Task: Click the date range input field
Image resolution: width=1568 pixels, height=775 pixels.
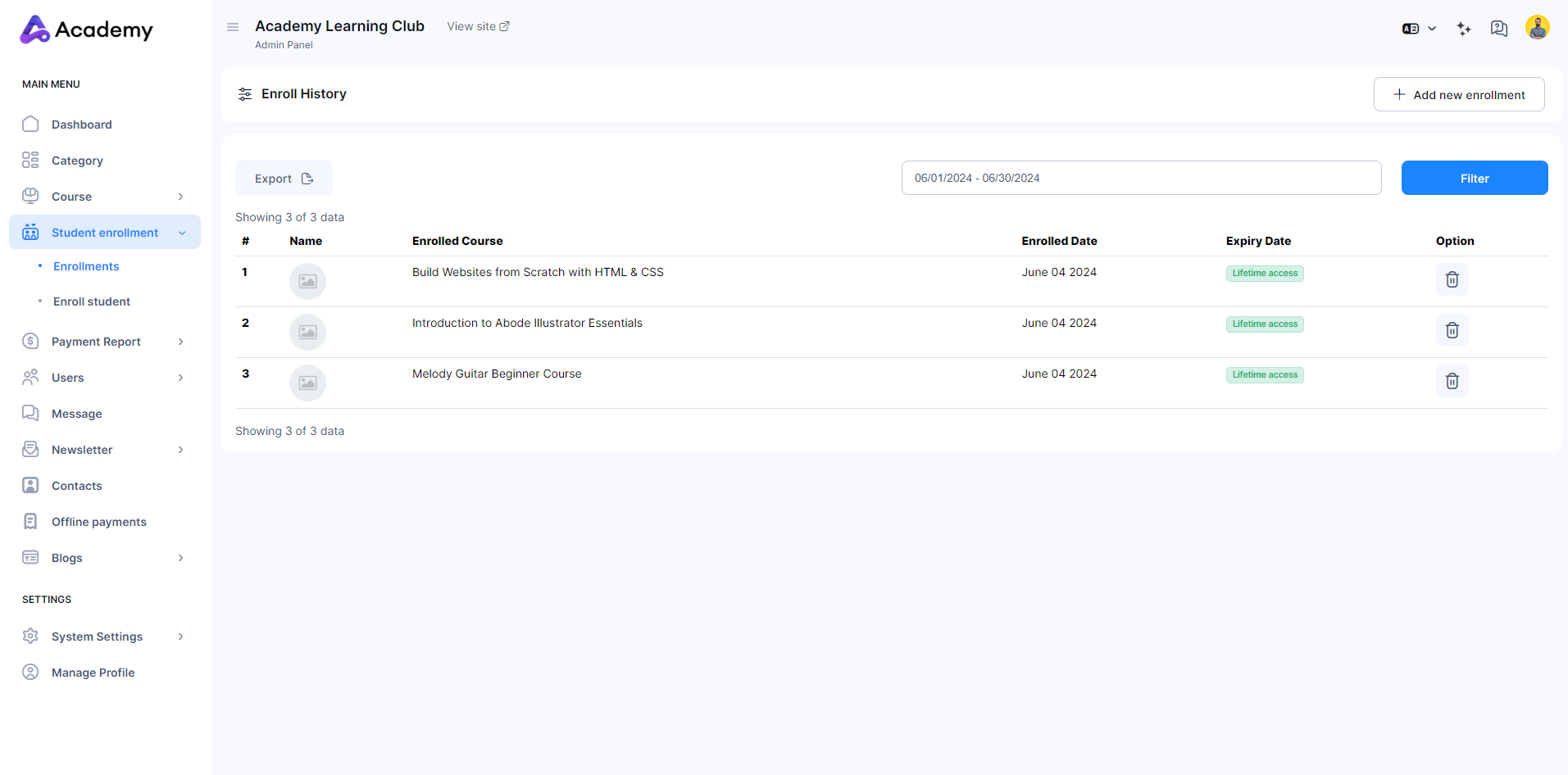Action: click(x=1140, y=178)
